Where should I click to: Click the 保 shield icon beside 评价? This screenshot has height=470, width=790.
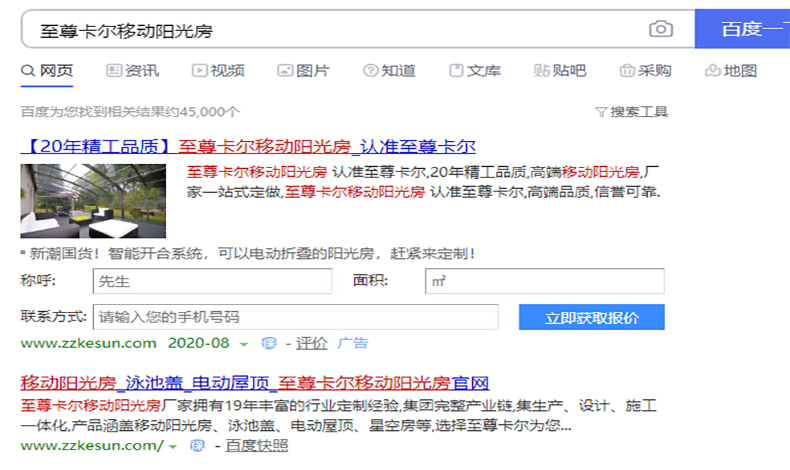pyautogui.click(x=269, y=344)
